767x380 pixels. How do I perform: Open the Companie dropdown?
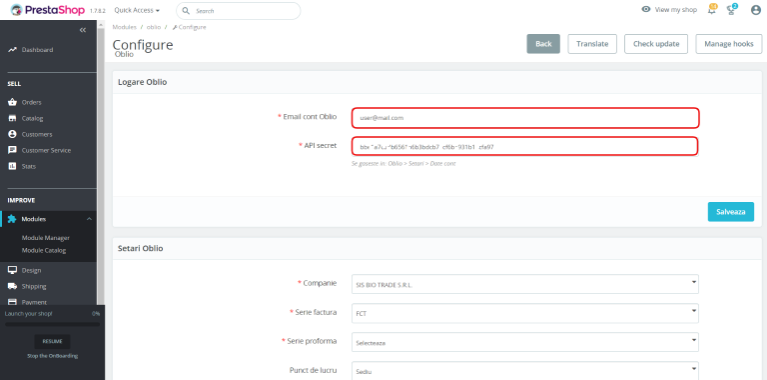click(x=525, y=284)
